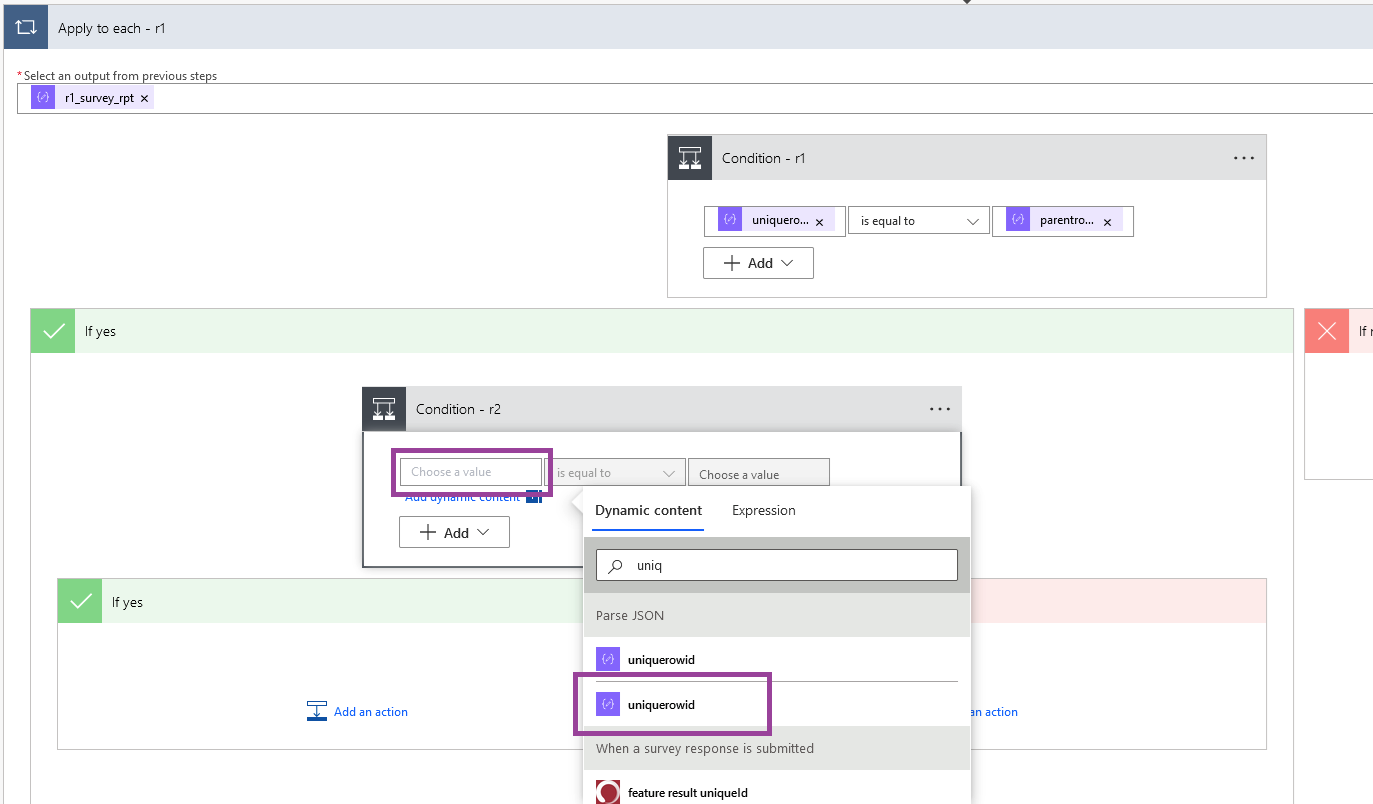The height and width of the screenshot is (804, 1373).
Task: Select the r1_survey_rpt token icon
Action: 42,97
